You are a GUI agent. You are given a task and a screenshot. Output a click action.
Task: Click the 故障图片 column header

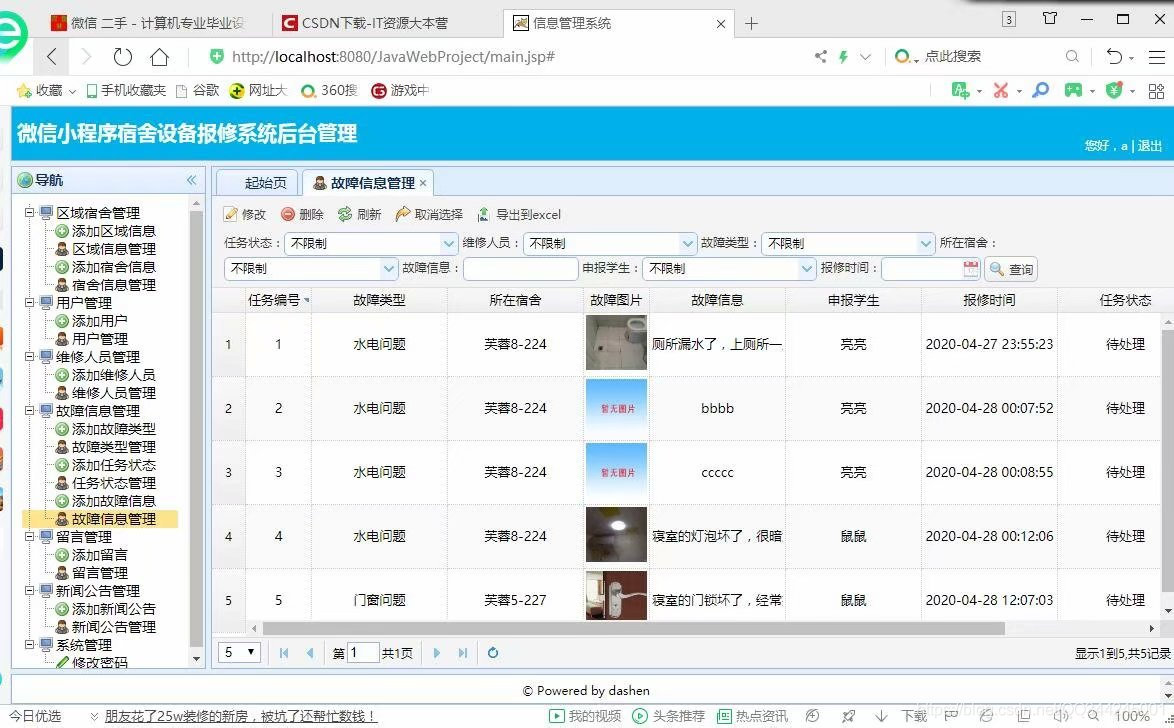[615, 300]
